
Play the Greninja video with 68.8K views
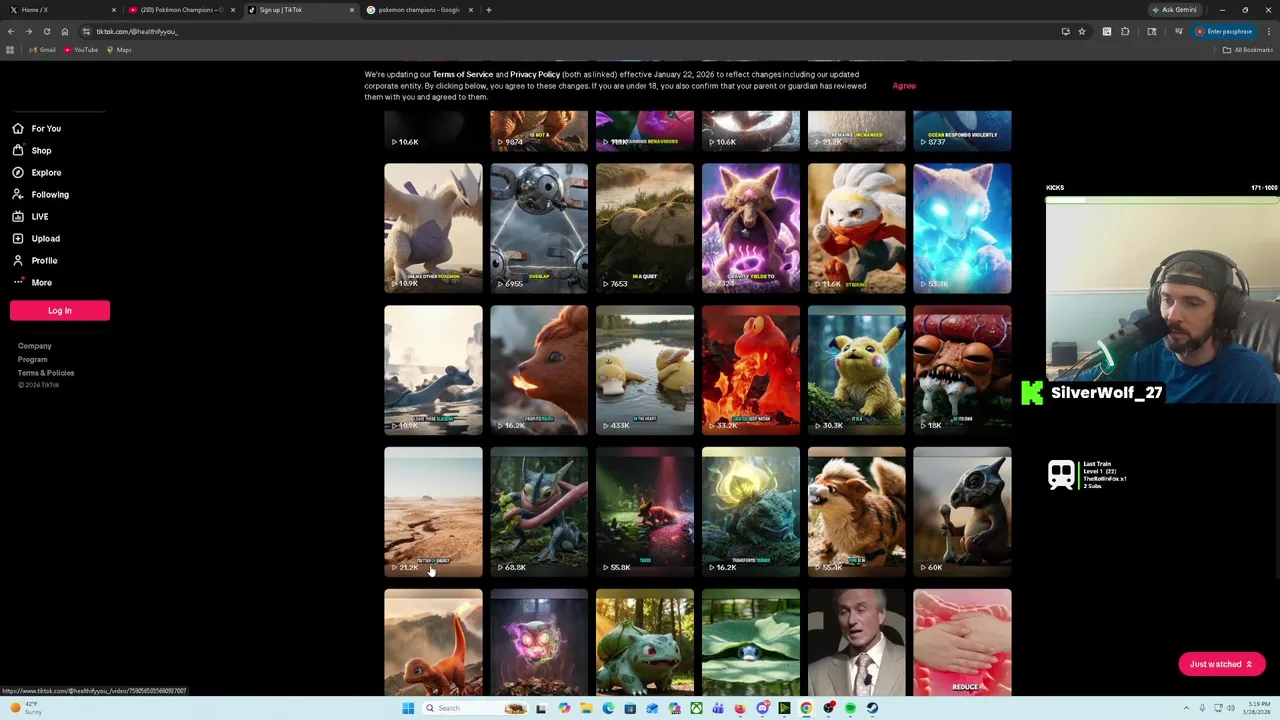539,512
